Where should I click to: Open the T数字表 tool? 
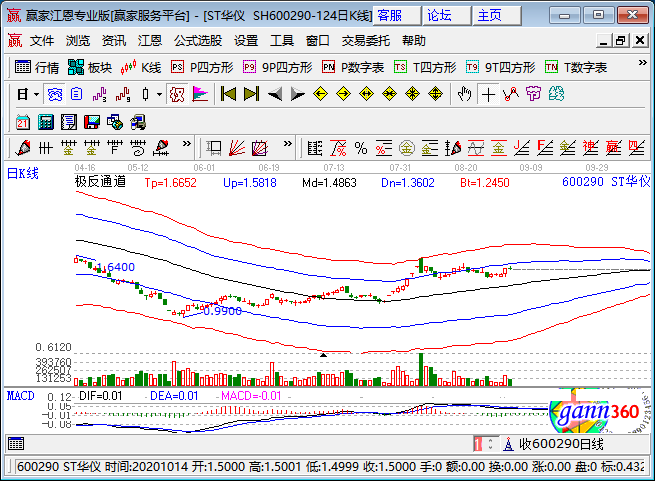576,67
